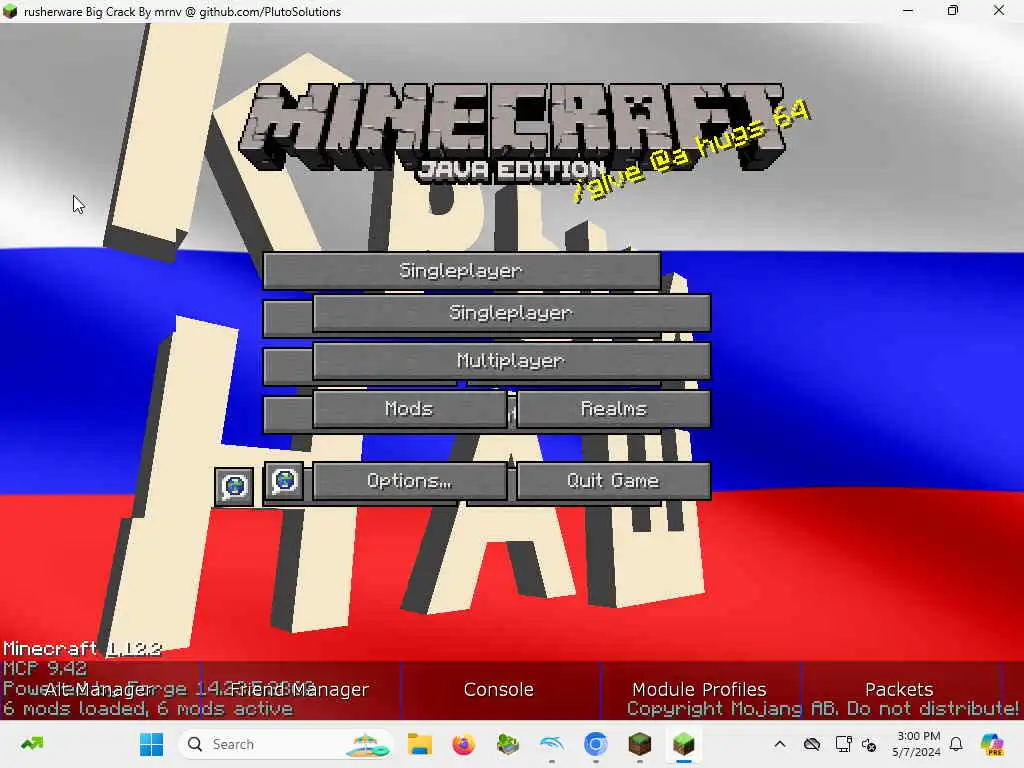Open the Options... screen
This screenshot has width=1024, height=768.
(x=409, y=481)
